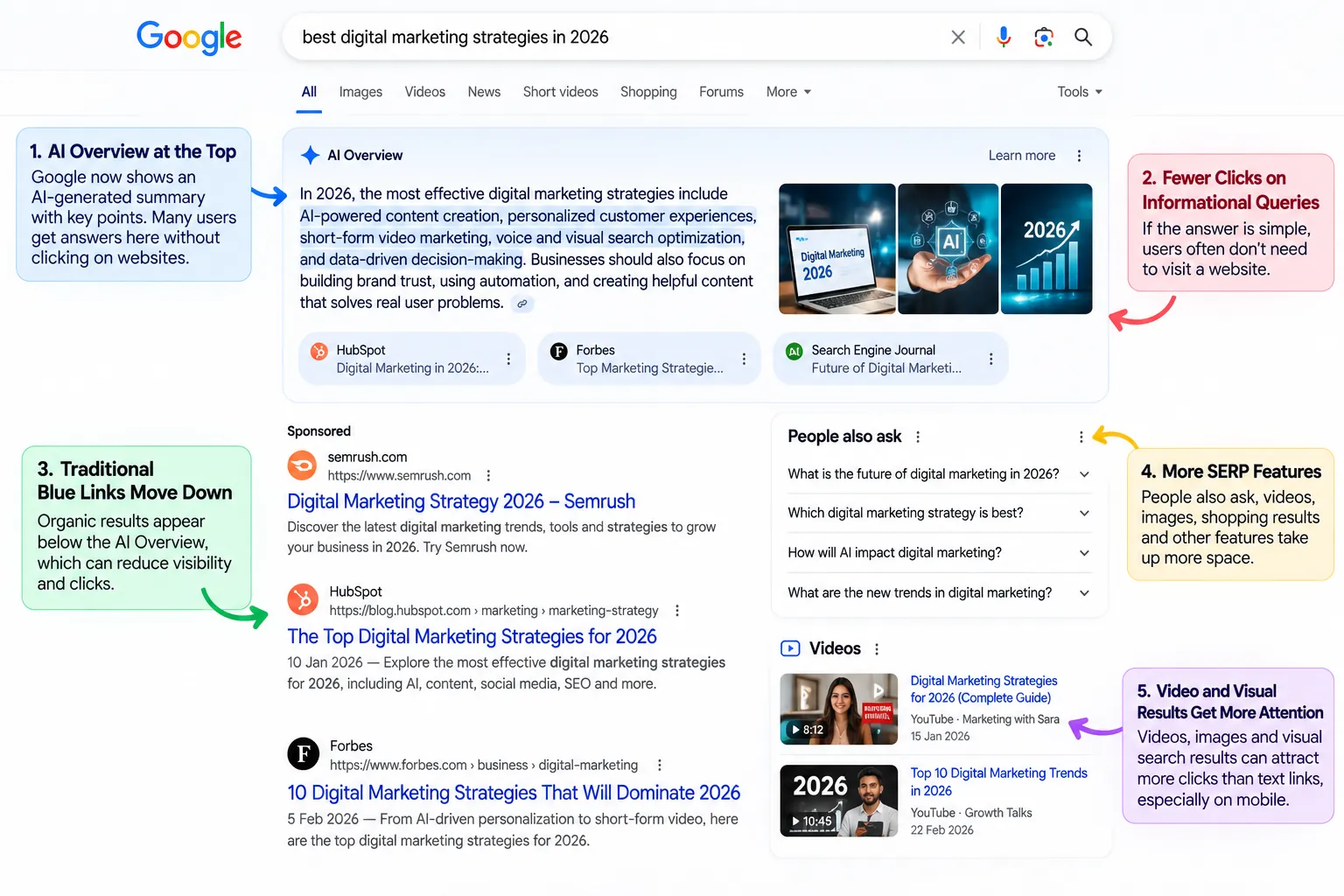1344x896 pixels.
Task: Open 'Digital Marketing Strategy 2026 – Semrush' link
Action: pyautogui.click(x=461, y=501)
